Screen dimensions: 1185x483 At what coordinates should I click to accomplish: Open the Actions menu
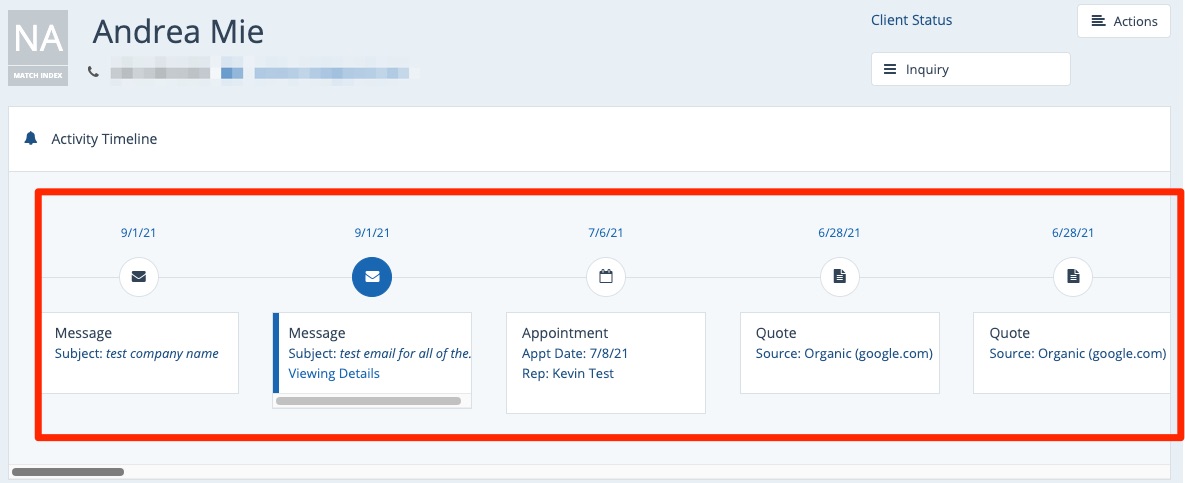(1123, 21)
